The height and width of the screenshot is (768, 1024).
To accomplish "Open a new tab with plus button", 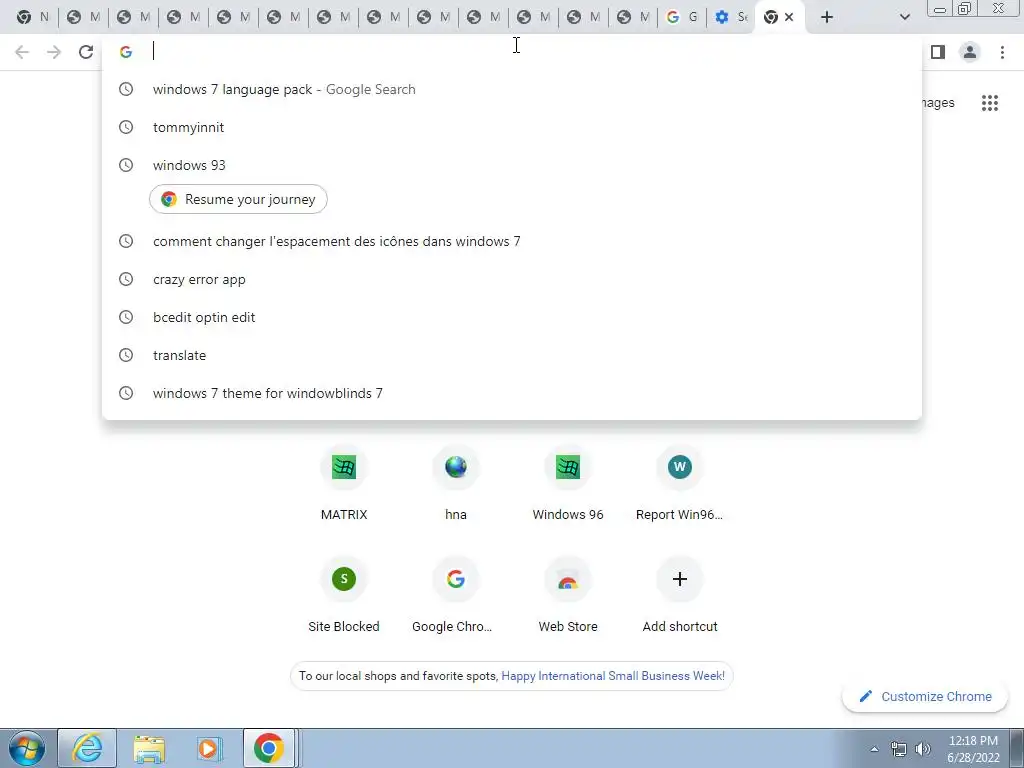I will tap(827, 17).
